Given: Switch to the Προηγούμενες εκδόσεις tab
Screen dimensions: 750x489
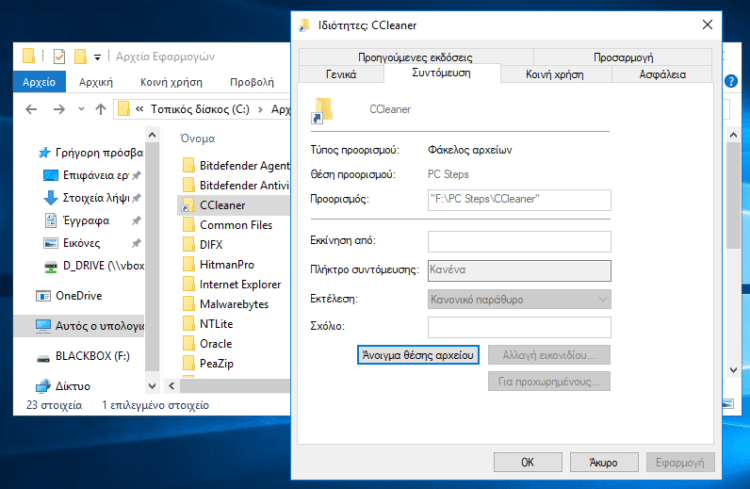Looking at the screenshot, I should (x=415, y=57).
